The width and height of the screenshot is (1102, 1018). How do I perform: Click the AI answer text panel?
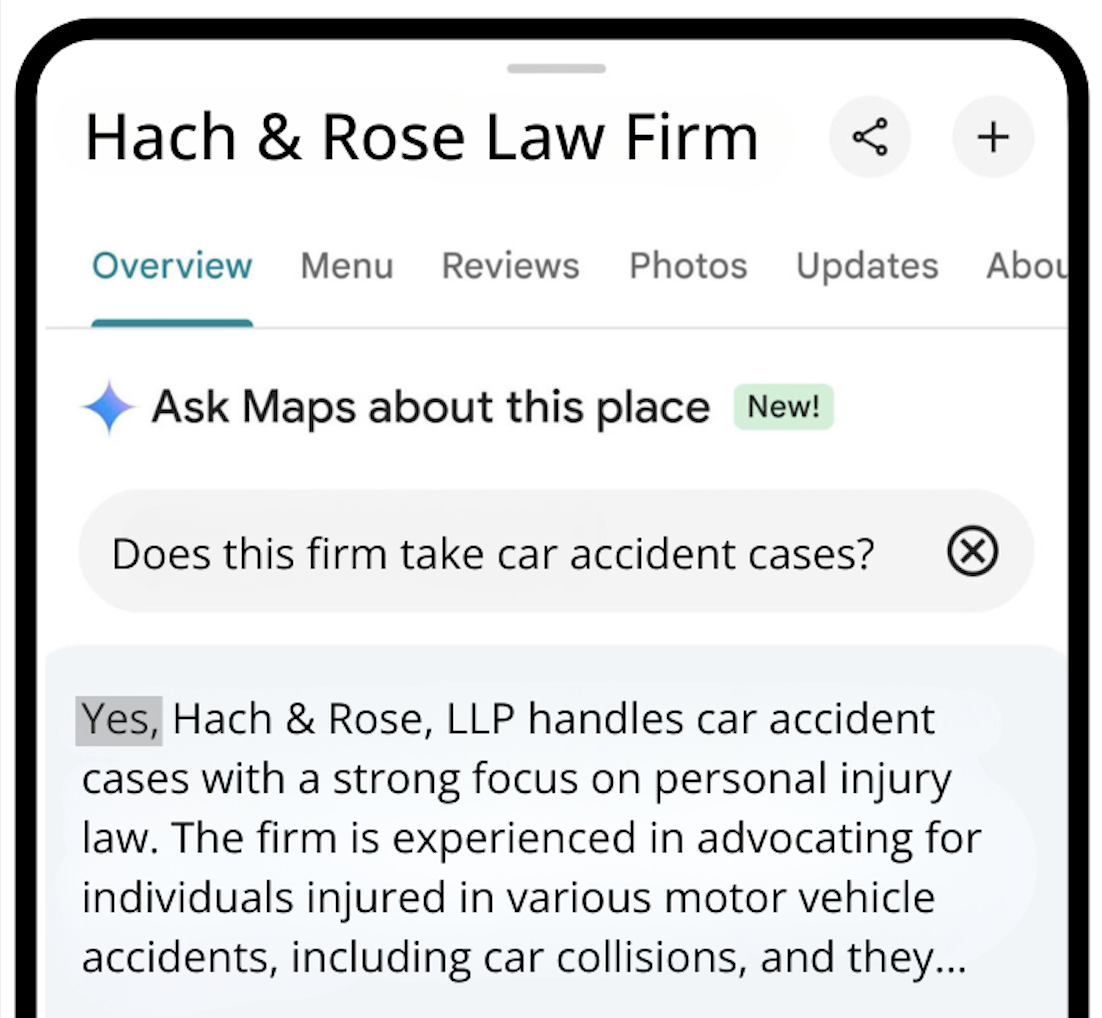556,832
